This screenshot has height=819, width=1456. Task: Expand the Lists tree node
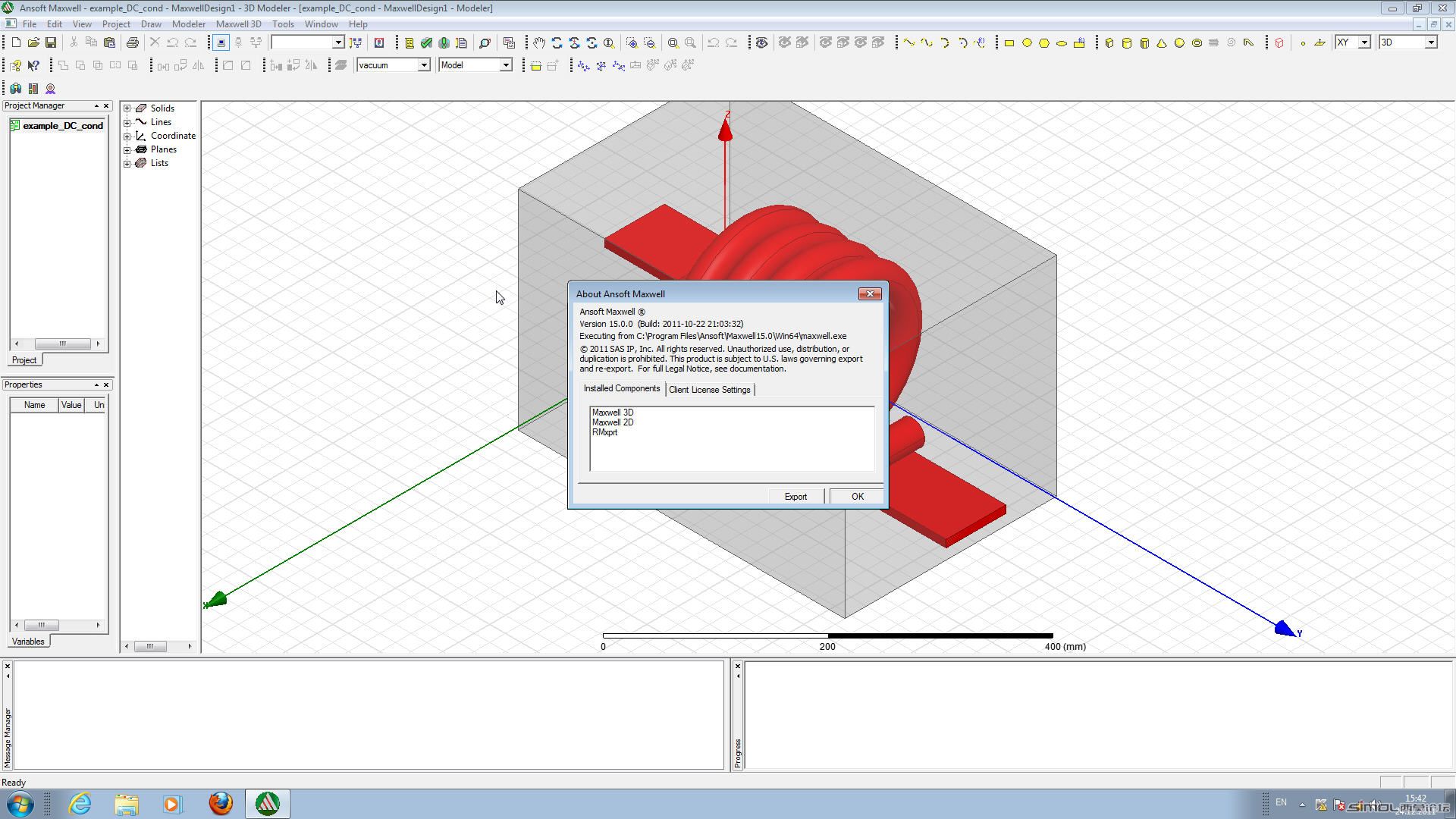tap(127, 163)
